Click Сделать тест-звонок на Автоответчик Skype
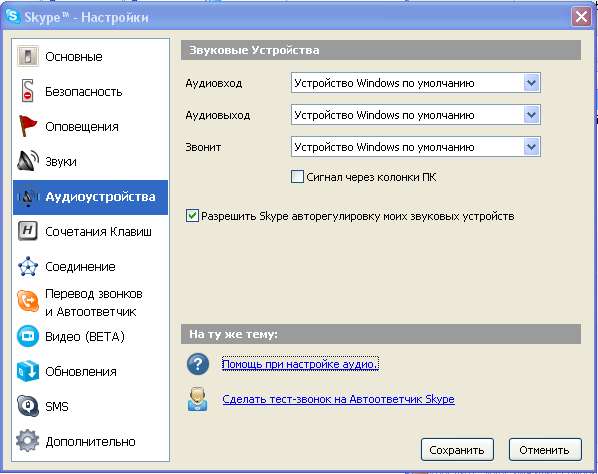The height and width of the screenshot is (474, 598). [x=338, y=399]
